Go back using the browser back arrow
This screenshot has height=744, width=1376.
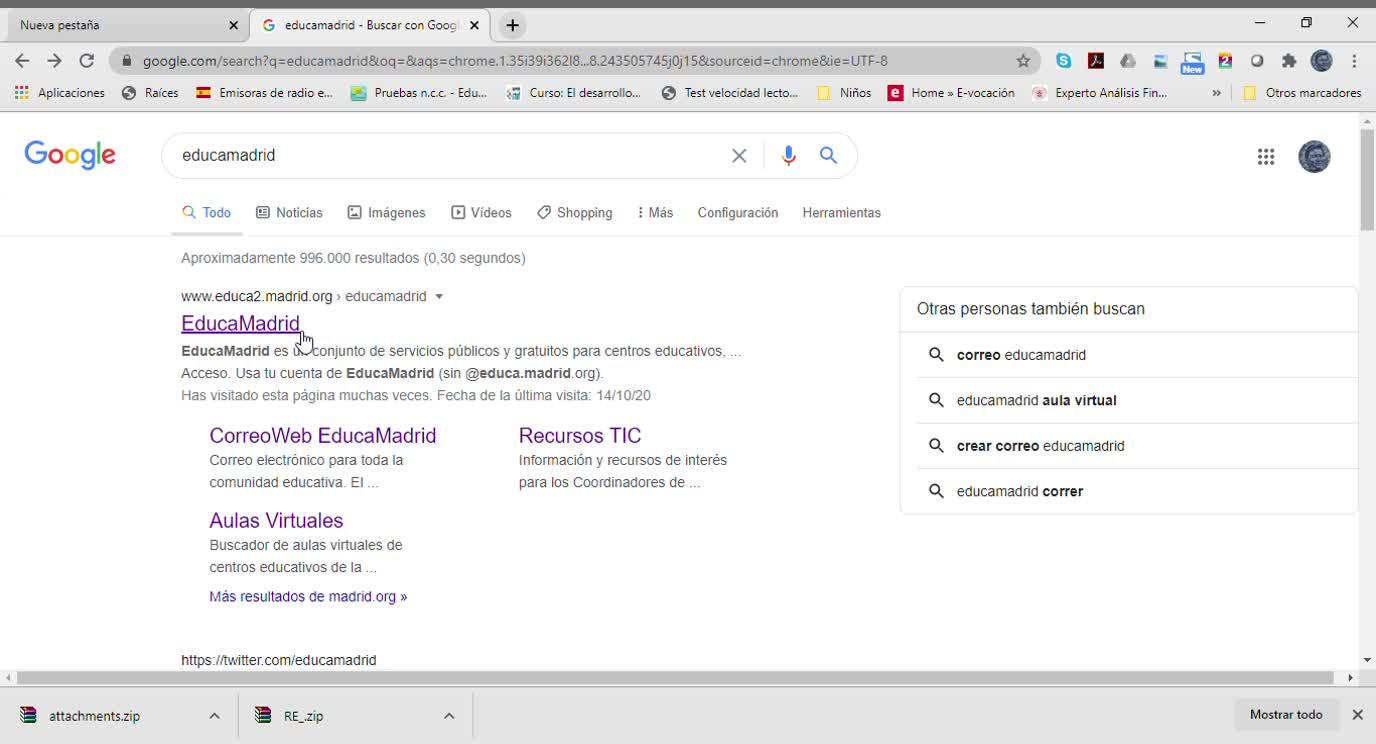[22, 61]
